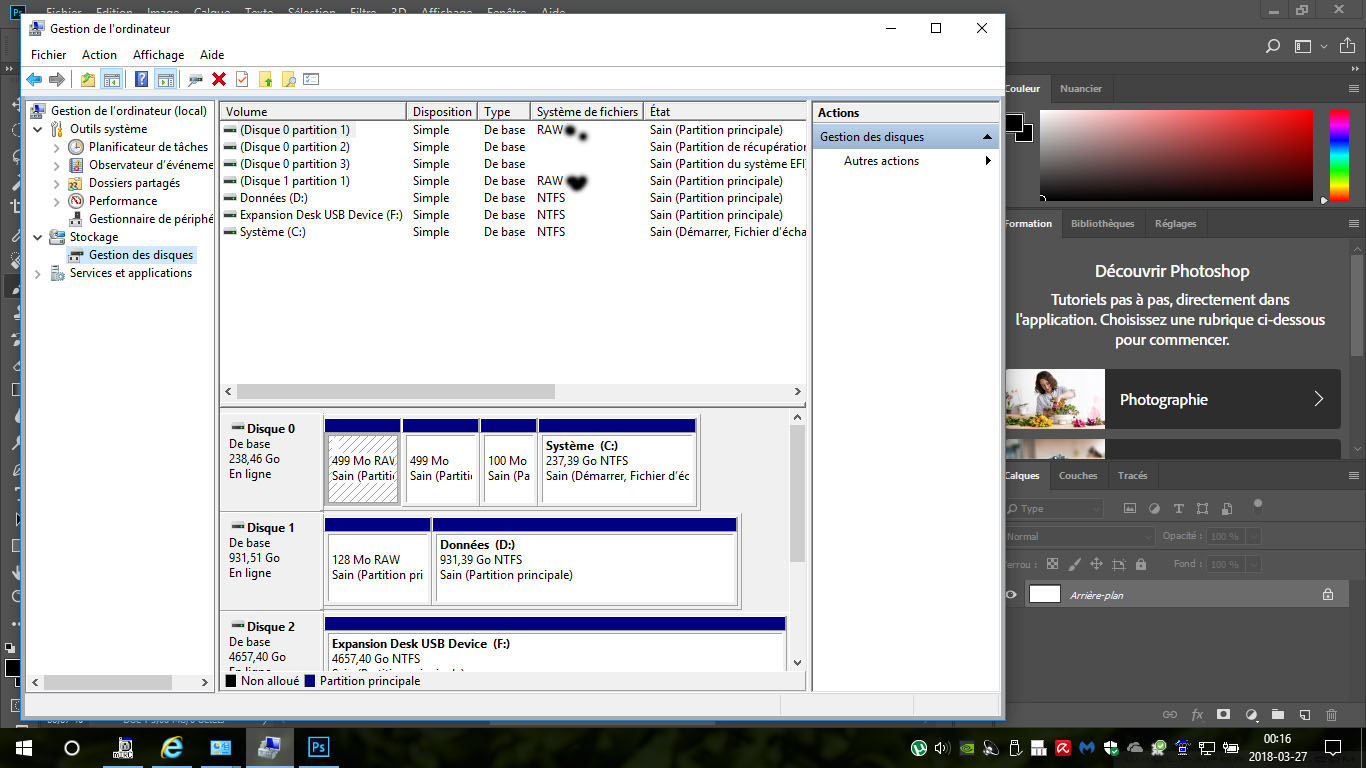
Task: Toggle the layer filter switch in Calques
Action: [1258, 504]
